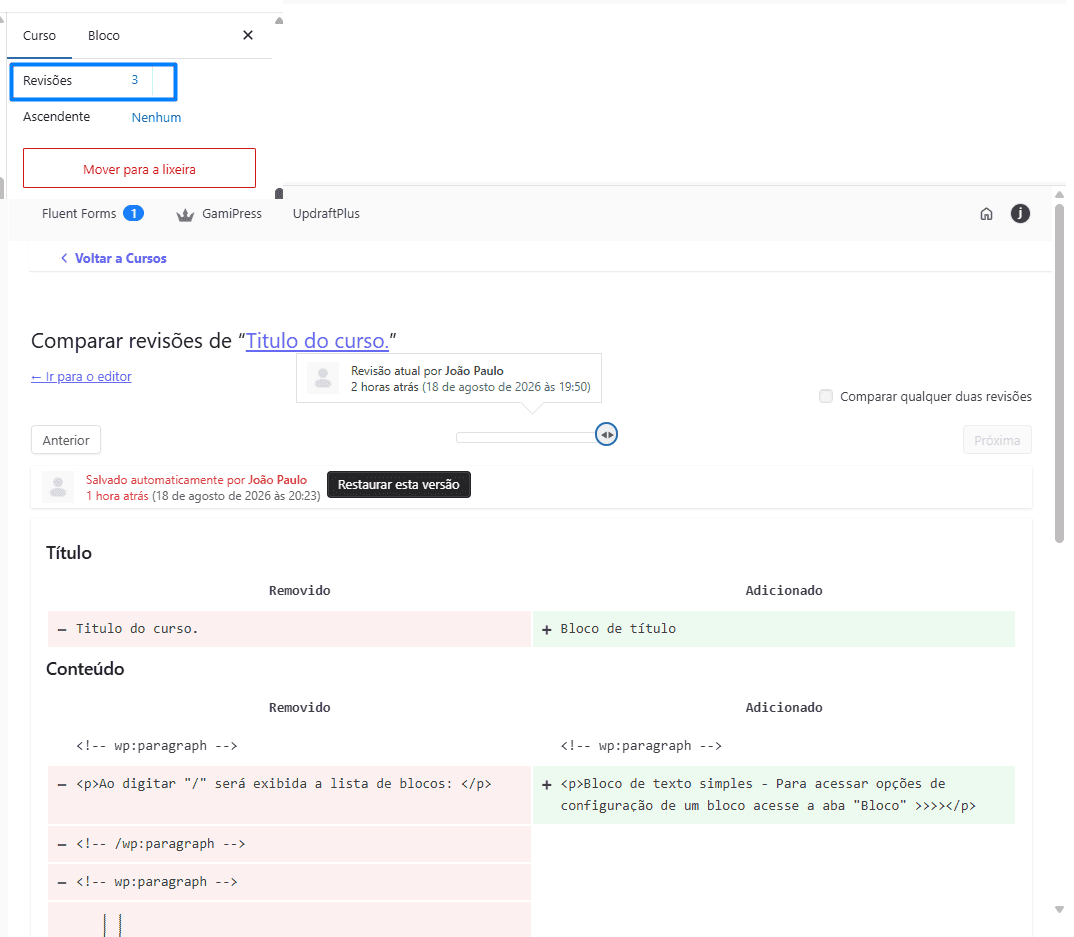Click the current revision tooltip avatar
Image resolution: width=1074 pixels, height=937 pixels.
point(323,378)
